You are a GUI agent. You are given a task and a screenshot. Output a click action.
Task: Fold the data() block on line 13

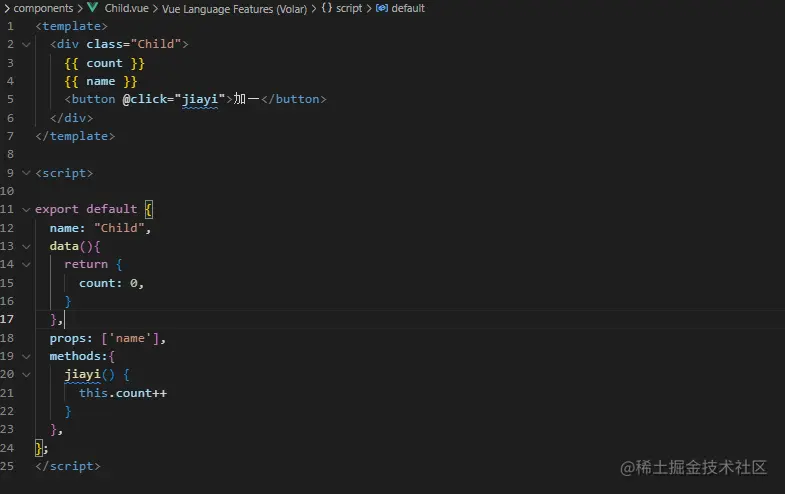(x=26, y=246)
